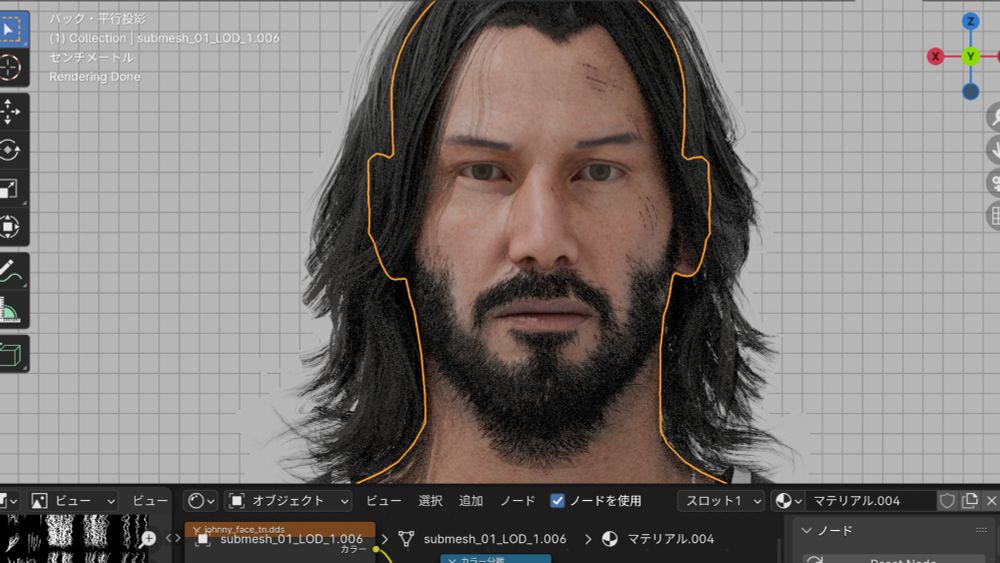1000x563 pixels.
Task: Collapse the ノード panel
Action: click(807, 530)
